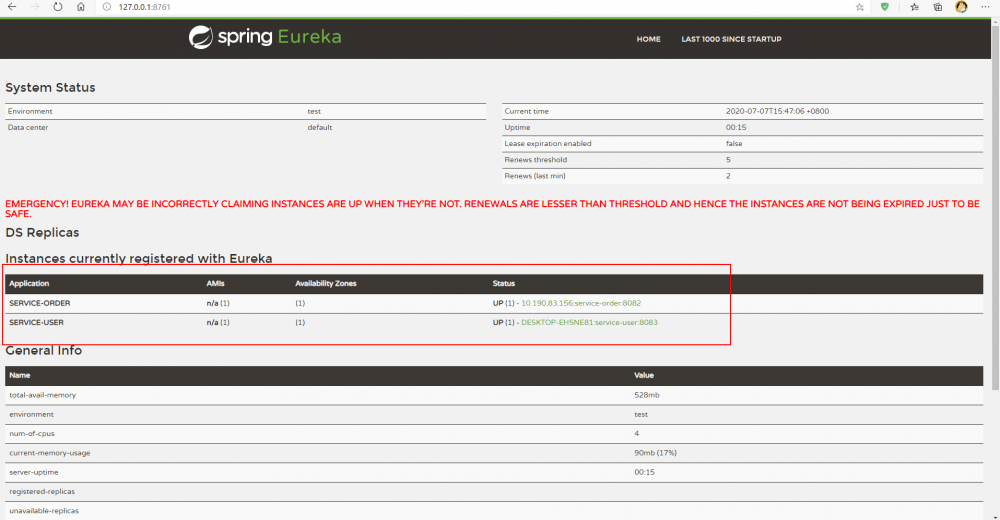The width and height of the screenshot is (1000, 520).
Task: Select the registered-replicas row name
Action: 42,491
